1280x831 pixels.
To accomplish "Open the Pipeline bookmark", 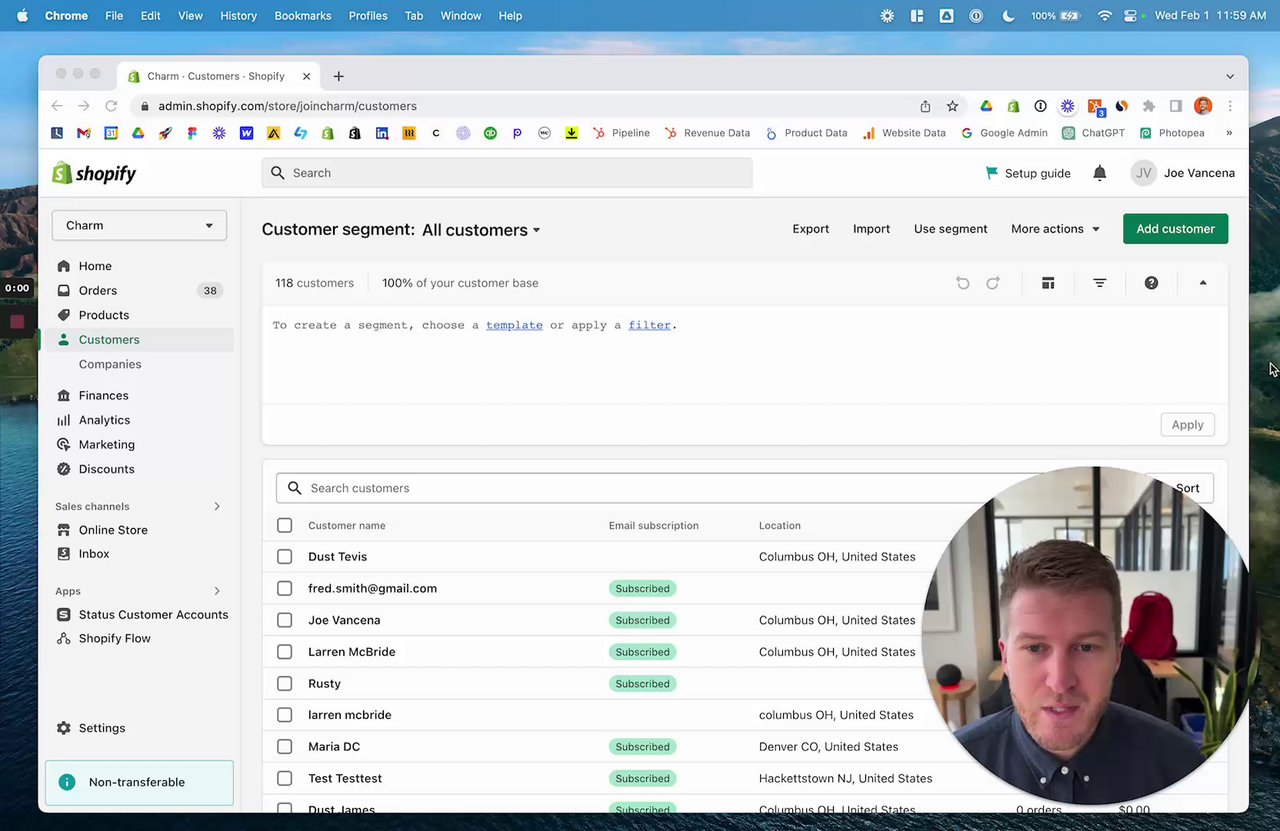I will 620,133.
